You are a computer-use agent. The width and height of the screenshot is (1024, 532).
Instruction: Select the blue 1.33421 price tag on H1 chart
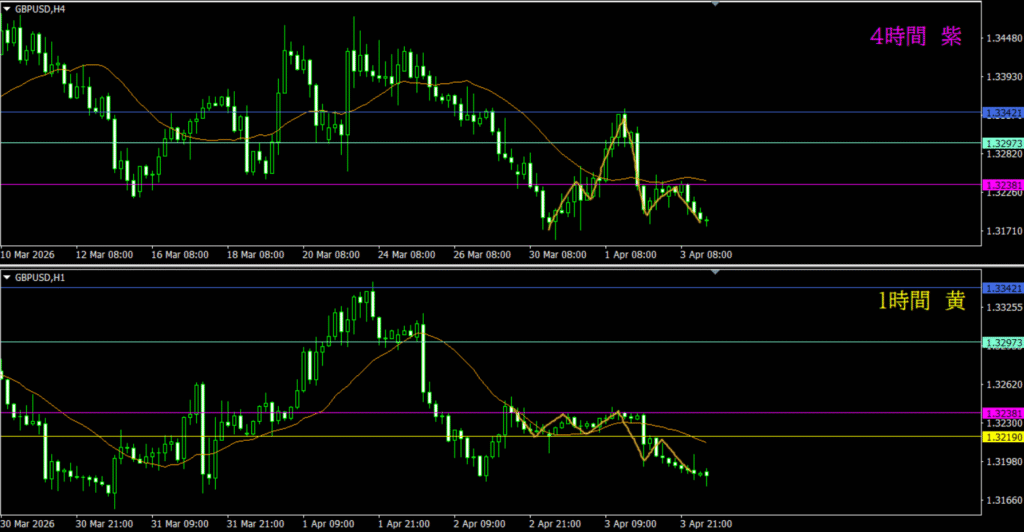point(1003,288)
